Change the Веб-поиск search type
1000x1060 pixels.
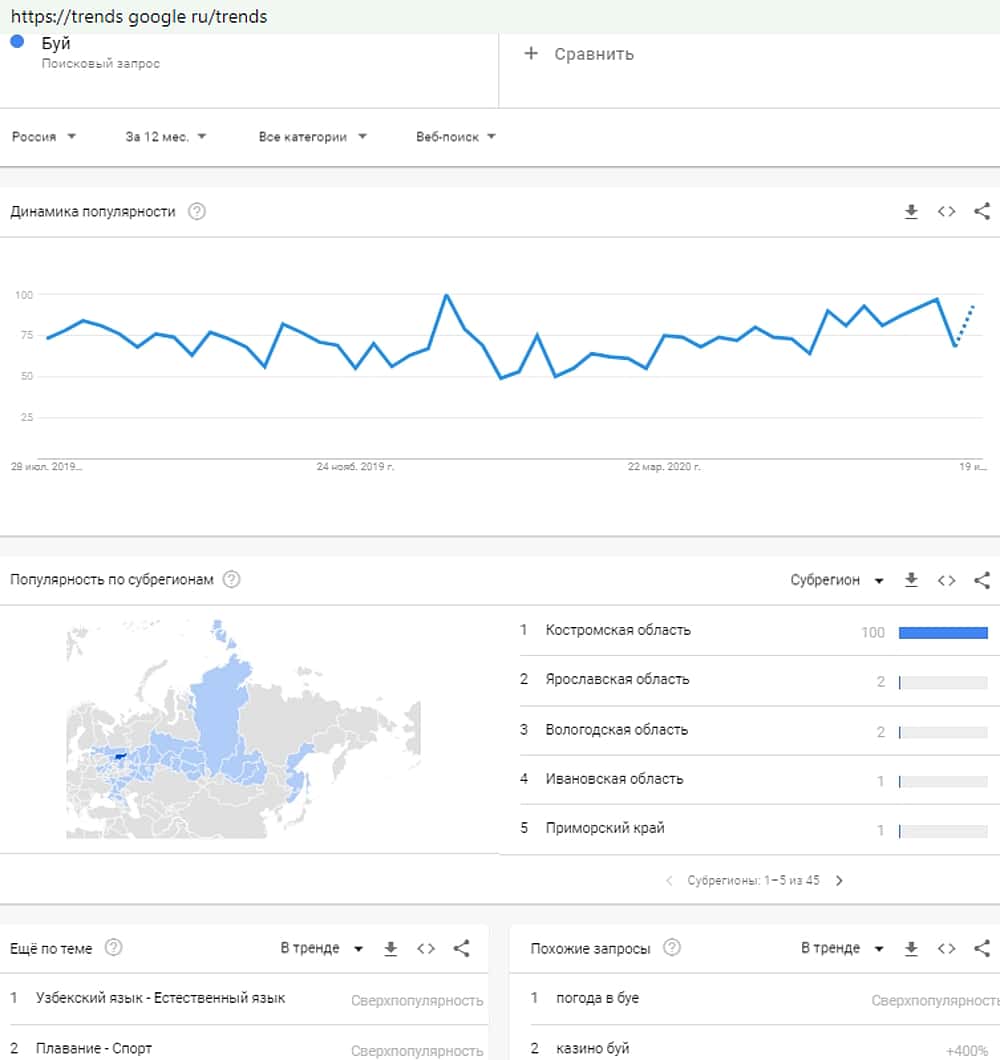[456, 137]
